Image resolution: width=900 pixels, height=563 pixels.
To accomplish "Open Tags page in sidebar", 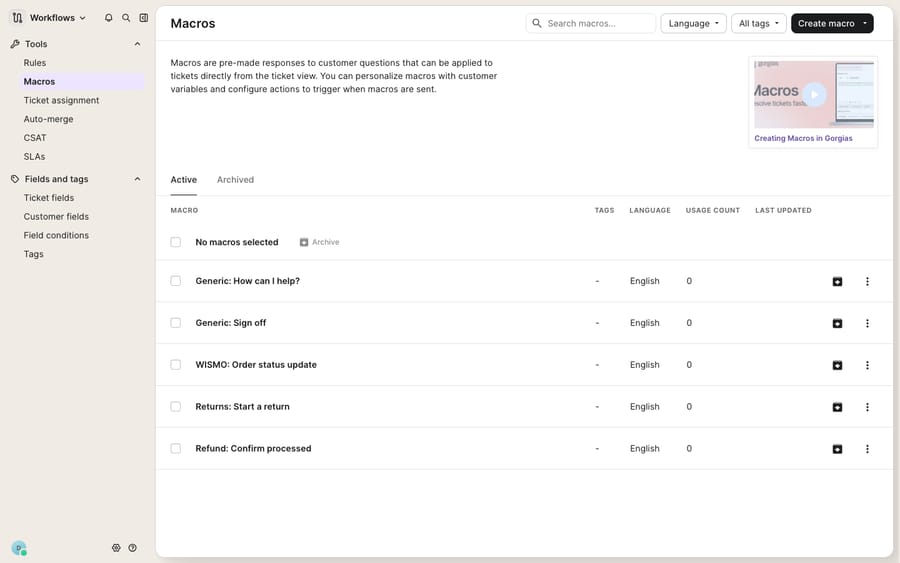I will coord(33,254).
